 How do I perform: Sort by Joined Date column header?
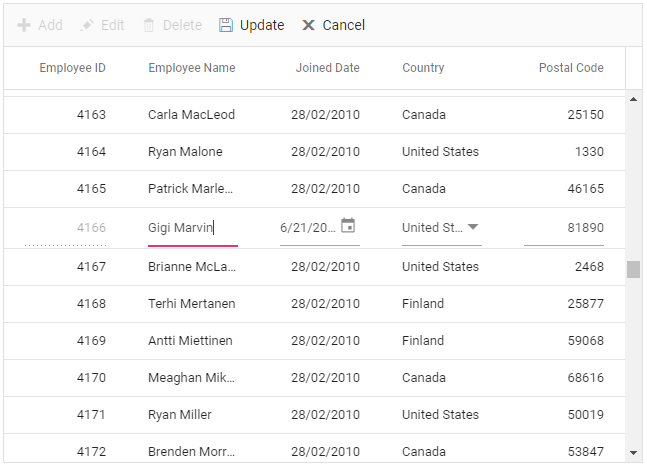(x=327, y=68)
